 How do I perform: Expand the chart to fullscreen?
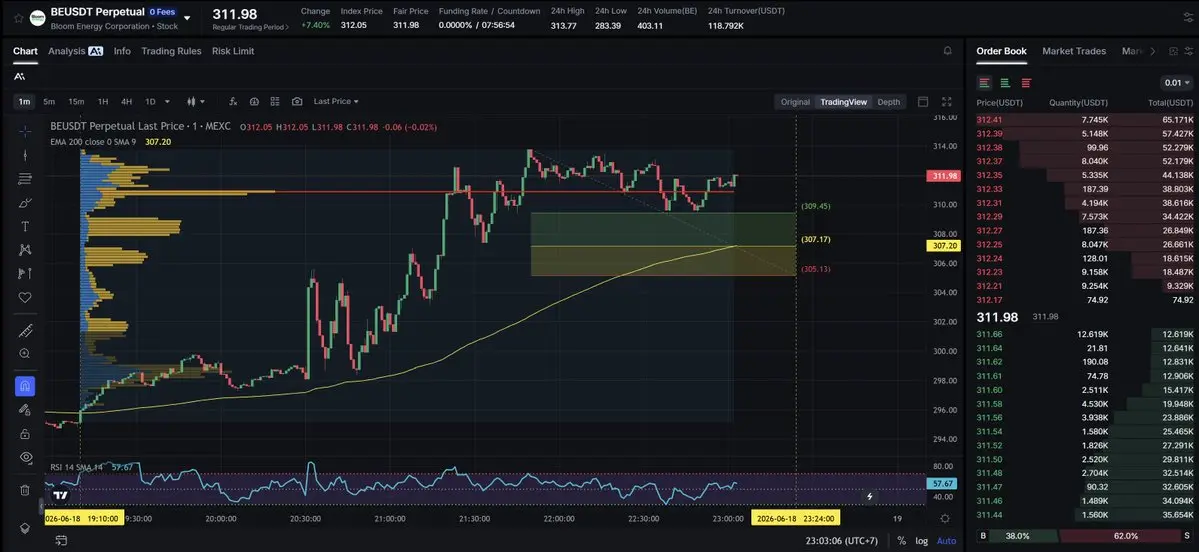pyautogui.click(x=947, y=102)
